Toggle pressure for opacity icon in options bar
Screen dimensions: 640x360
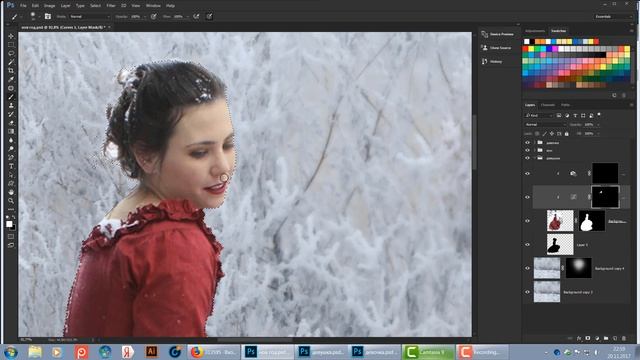(x=154, y=16)
